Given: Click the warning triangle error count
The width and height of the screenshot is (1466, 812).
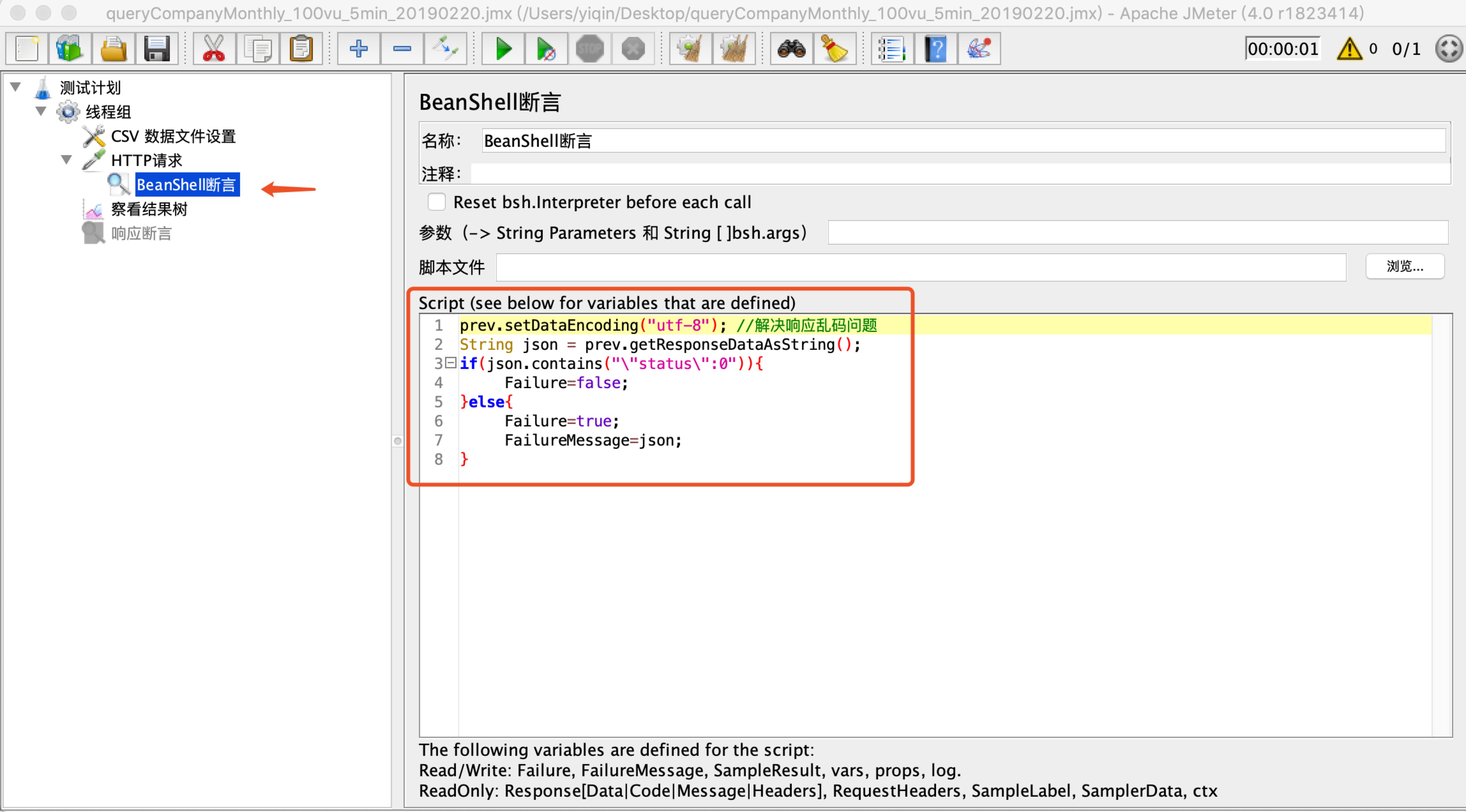Looking at the screenshot, I should [1349, 49].
